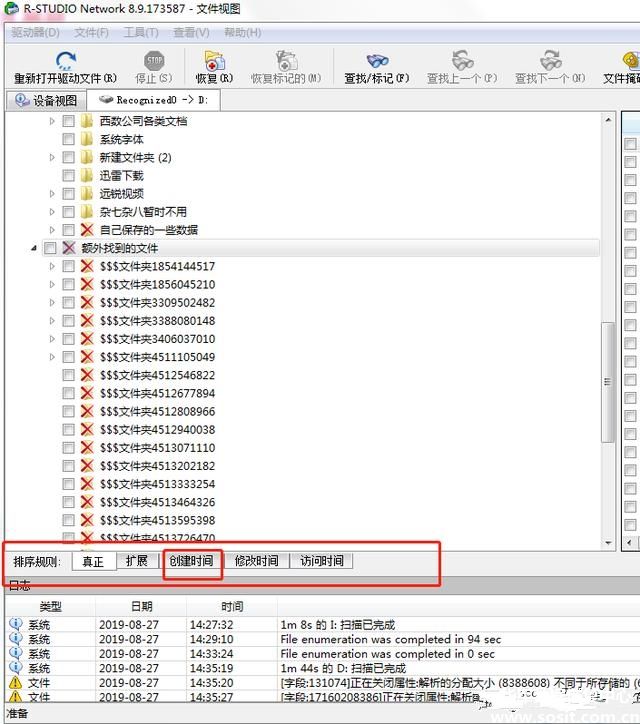Collapse the 额外找到的文件 tree node

click(x=35, y=248)
